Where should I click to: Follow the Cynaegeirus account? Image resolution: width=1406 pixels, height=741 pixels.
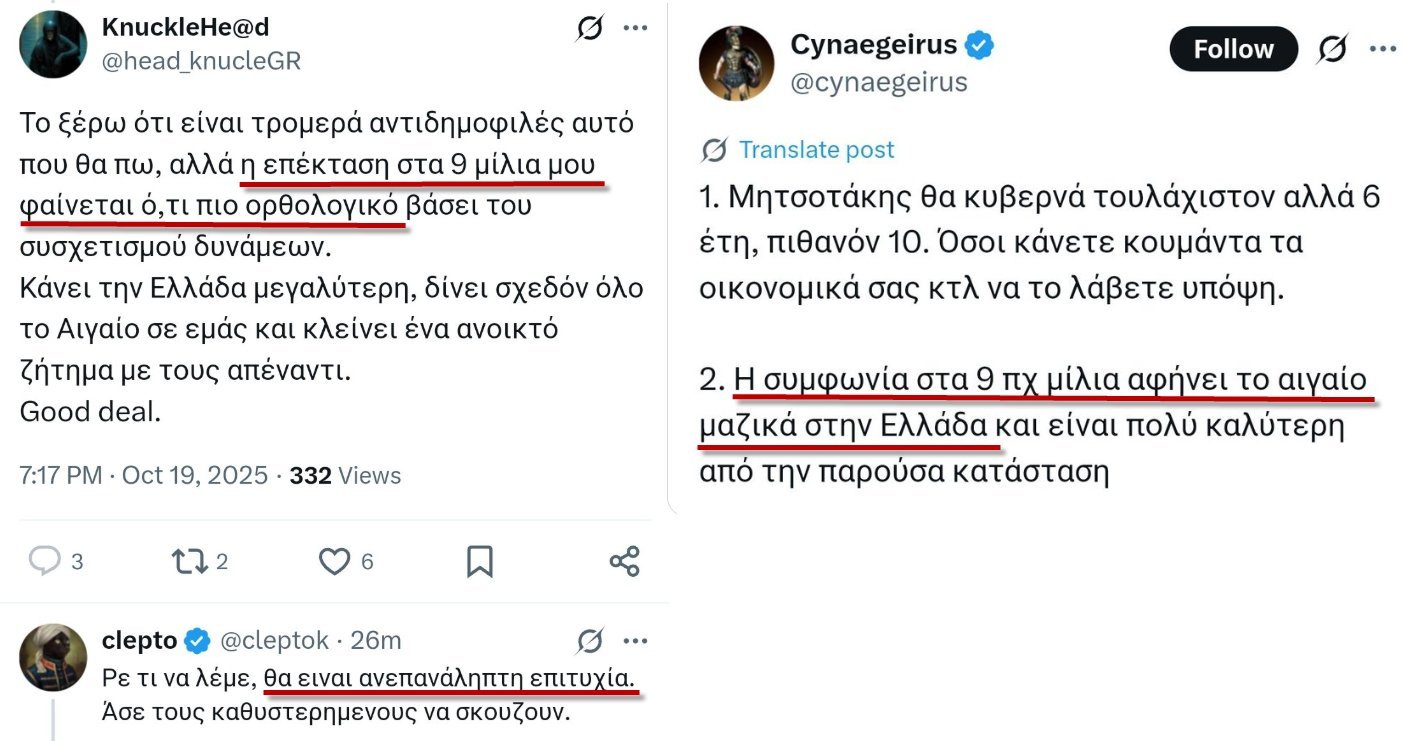click(x=1233, y=49)
